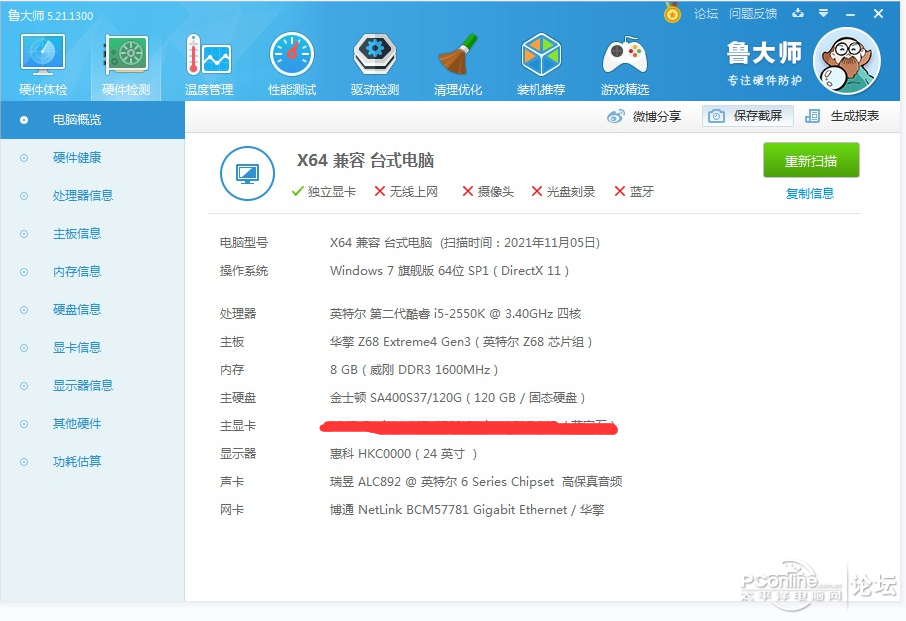Click sound card value ALC892 text
The width and height of the screenshot is (906, 621).
pos(476,482)
